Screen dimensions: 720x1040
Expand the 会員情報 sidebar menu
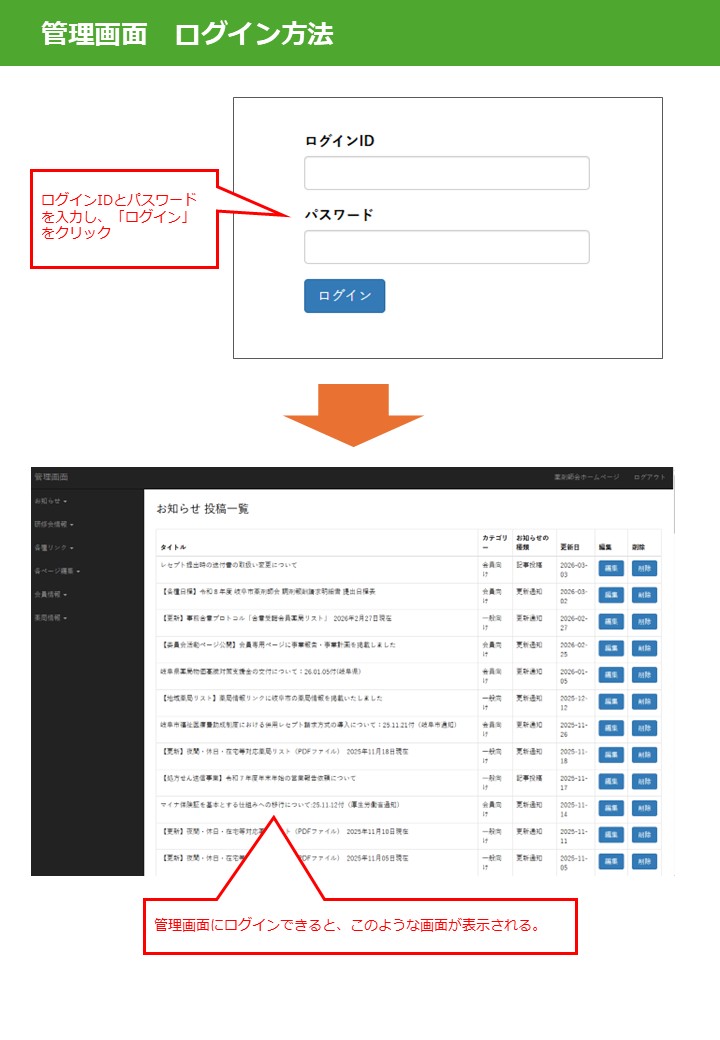pos(51,594)
